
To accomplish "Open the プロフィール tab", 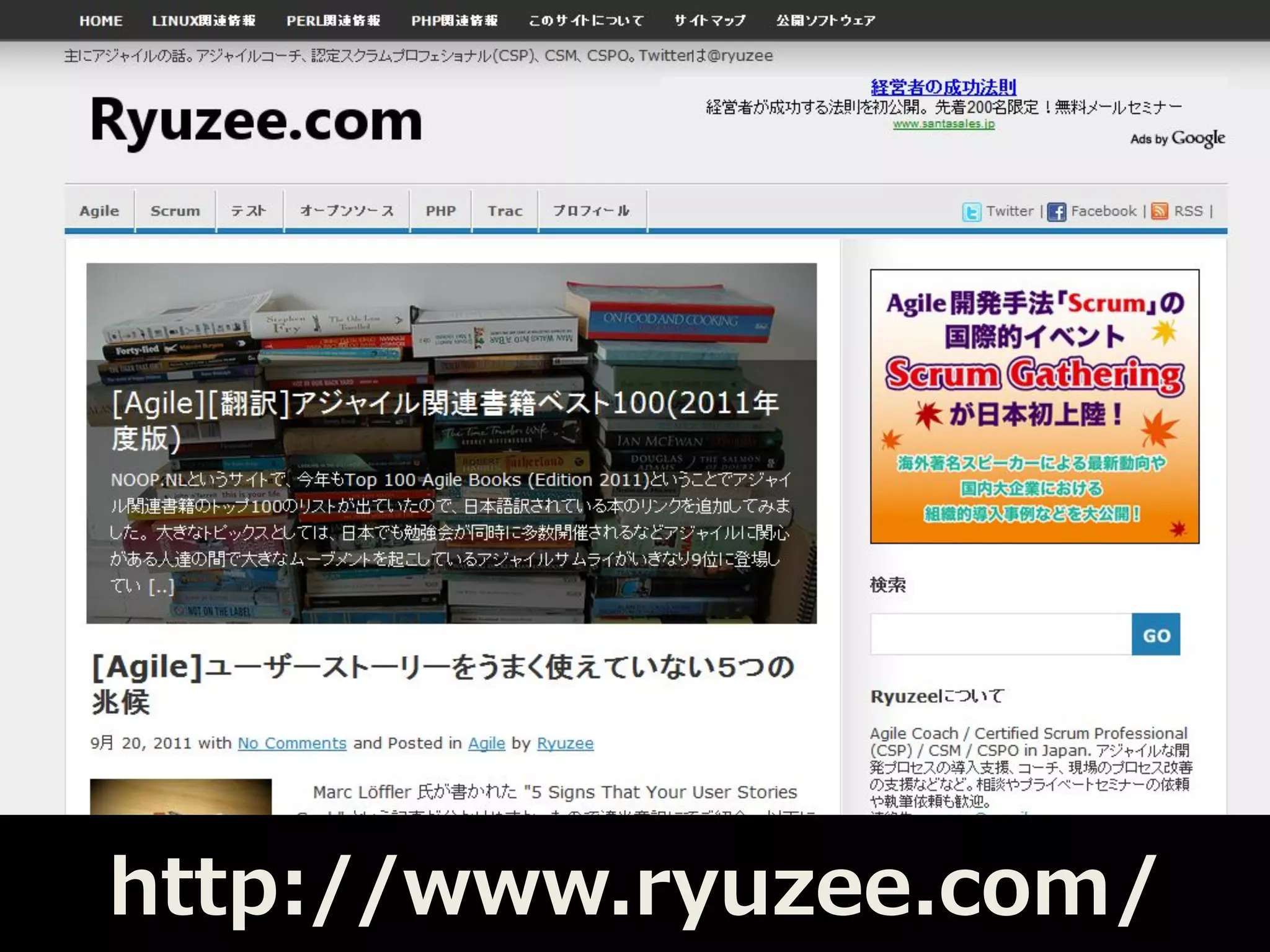I will tap(592, 211).
